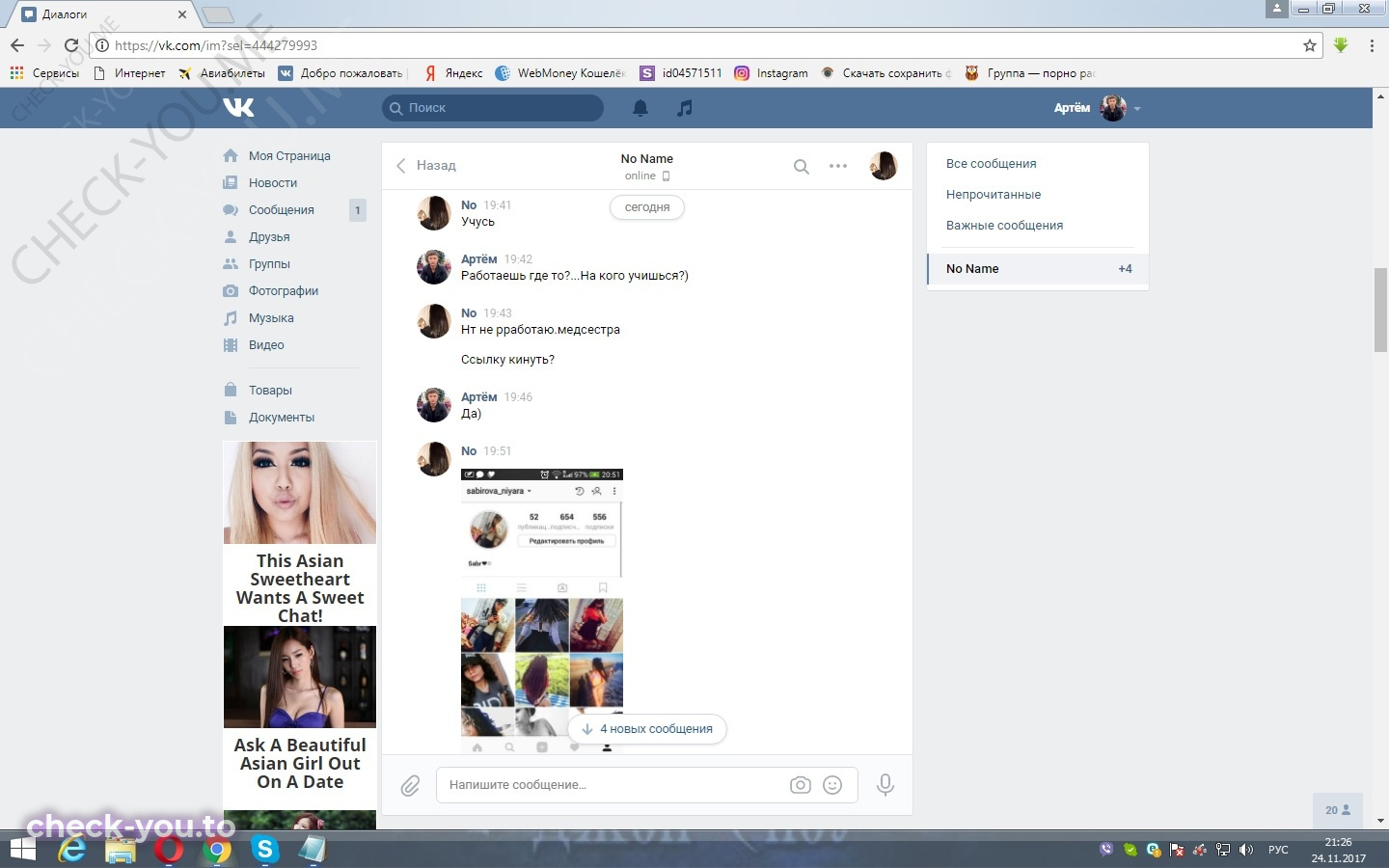Screen dimensions: 1389x868
Task: Show Важные сообщения filter
Action: 1004,225
